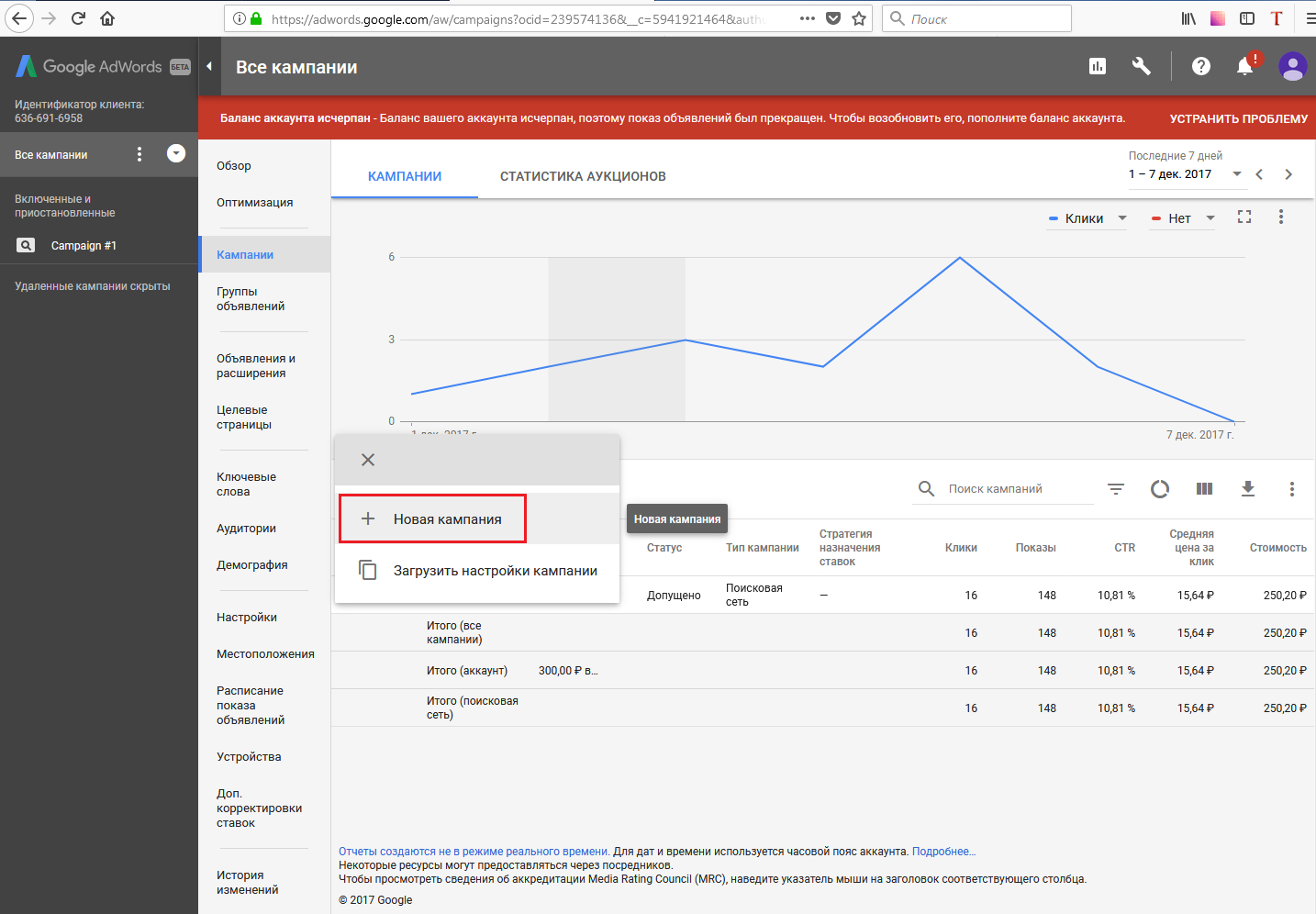Open Объявления и расширения page

[x=256, y=366]
